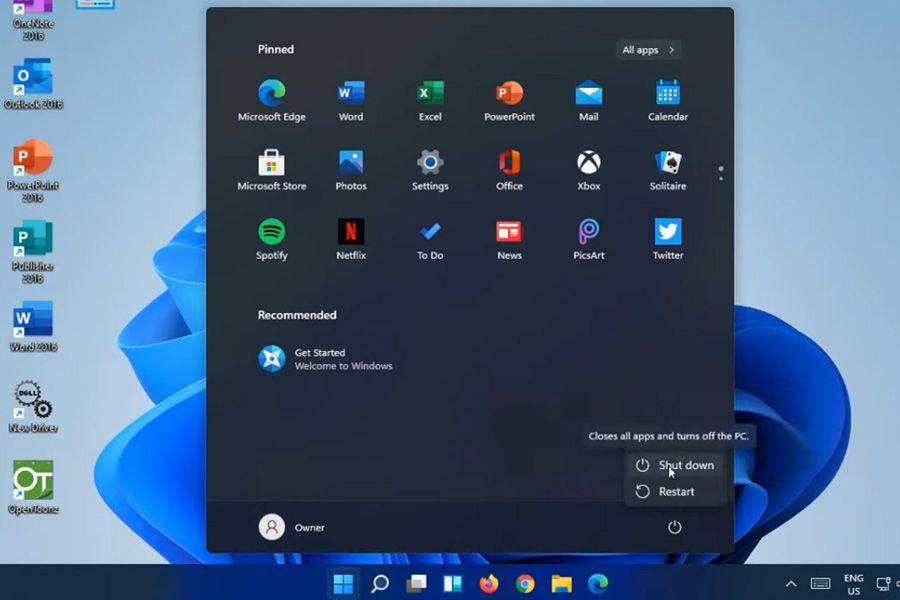
Task: Click the pinned apps page indicator dots
Action: [x=721, y=173]
